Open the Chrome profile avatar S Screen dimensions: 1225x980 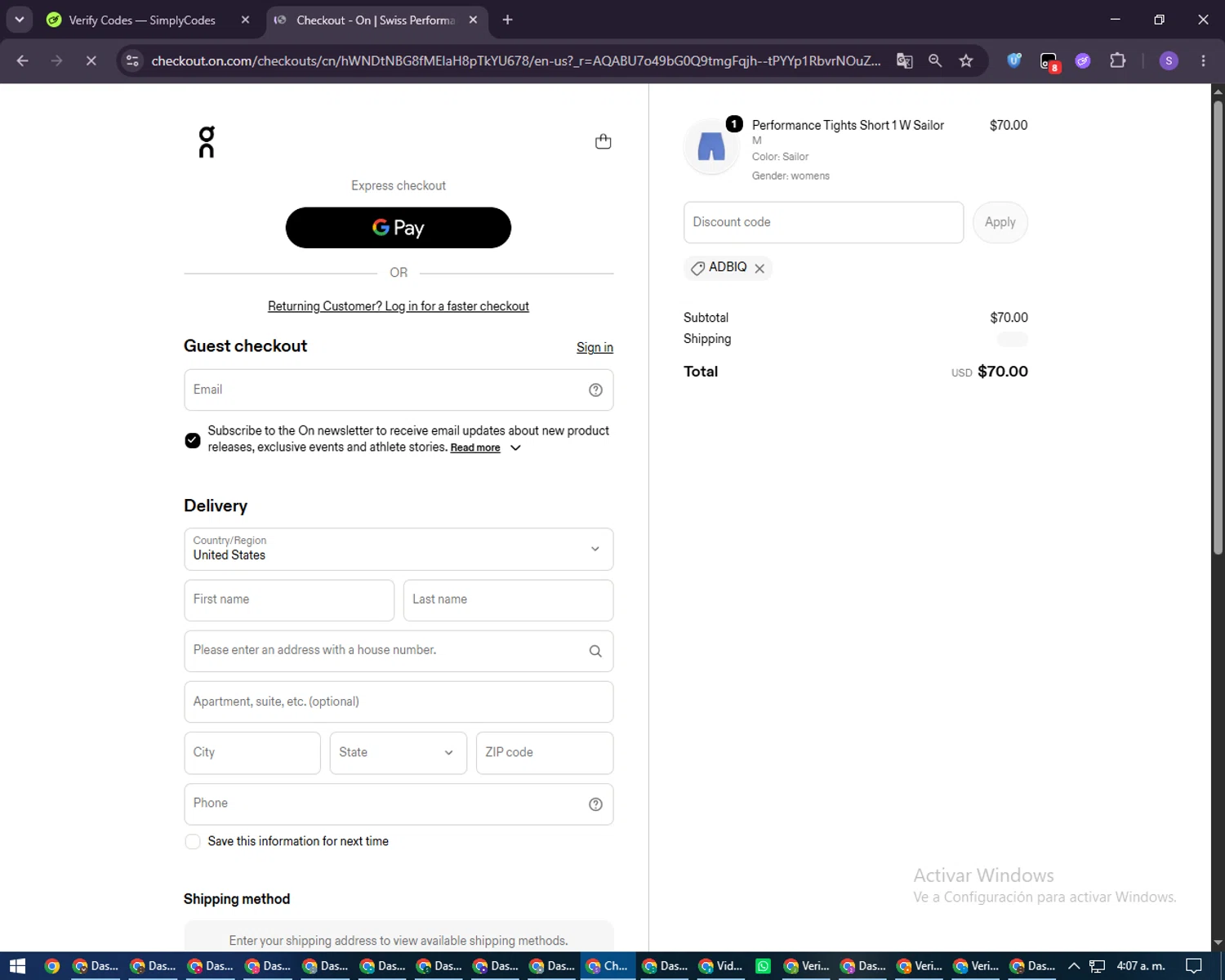click(1169, 60)
